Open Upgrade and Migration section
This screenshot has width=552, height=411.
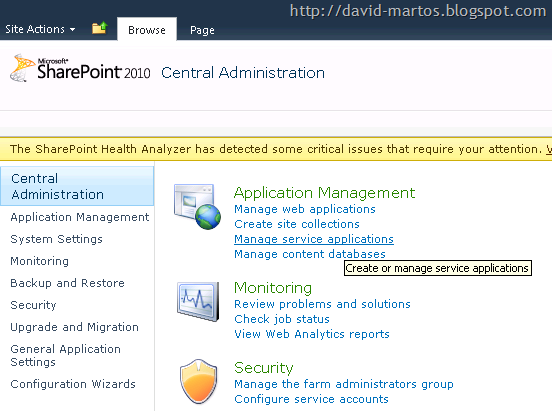point(74,327)
